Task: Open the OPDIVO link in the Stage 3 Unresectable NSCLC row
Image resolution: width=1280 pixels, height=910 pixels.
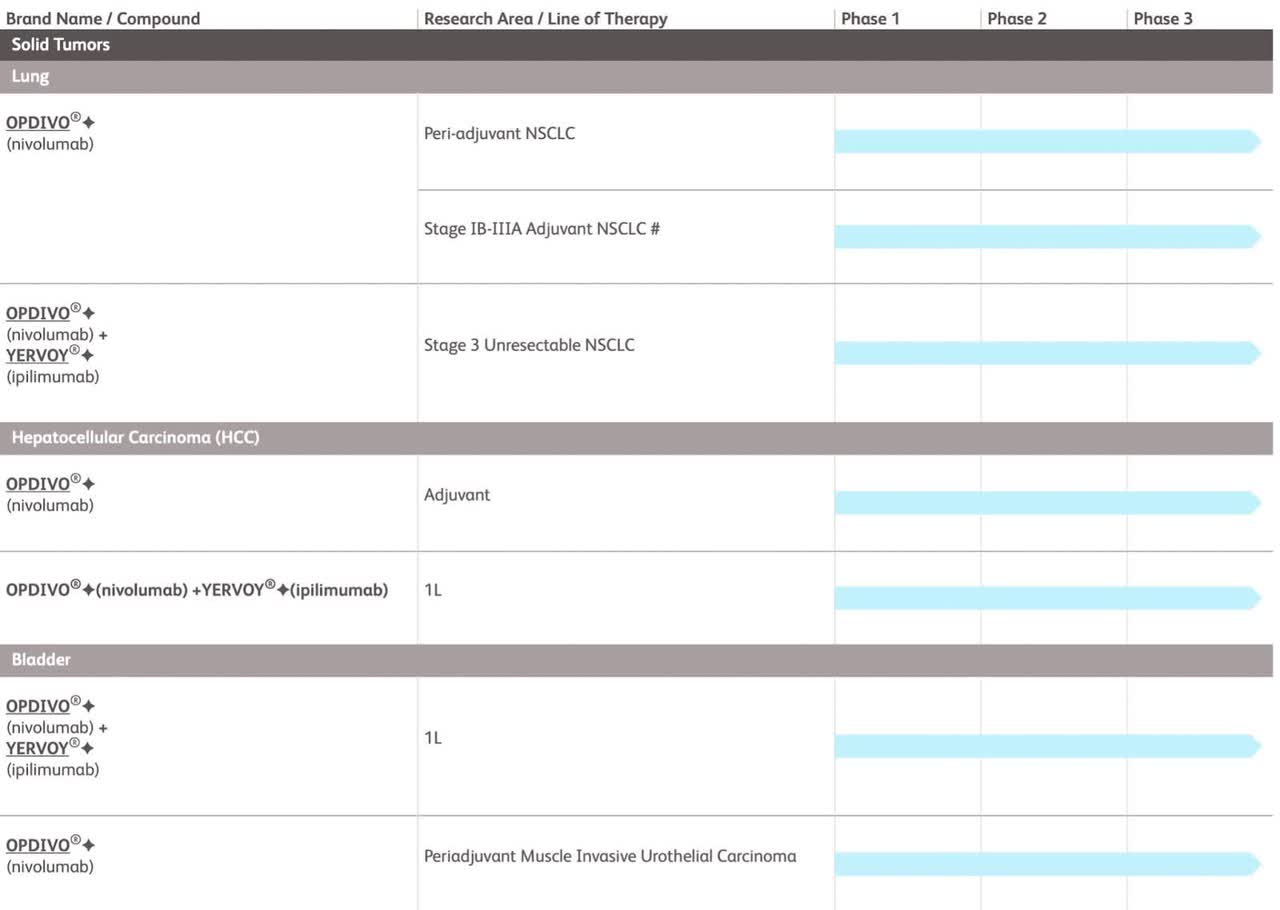Action: (x=38, y=314)
